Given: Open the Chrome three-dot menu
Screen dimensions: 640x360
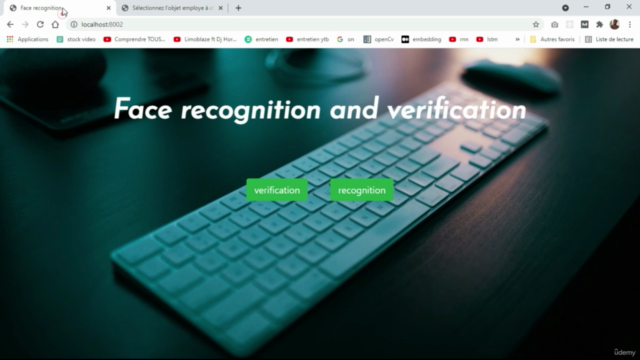Looking at the screenshot, I should (x=630, y=24).
